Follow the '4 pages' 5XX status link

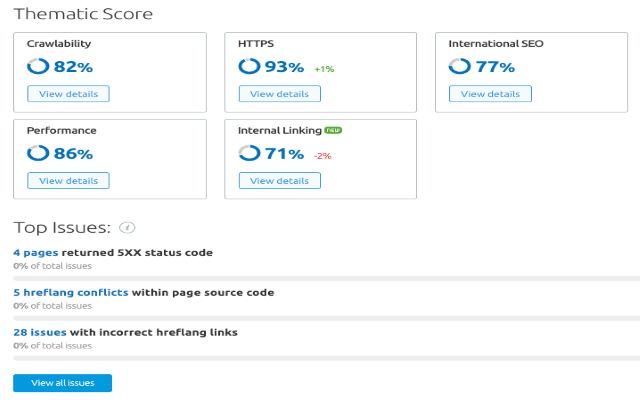tap(35, 253)
